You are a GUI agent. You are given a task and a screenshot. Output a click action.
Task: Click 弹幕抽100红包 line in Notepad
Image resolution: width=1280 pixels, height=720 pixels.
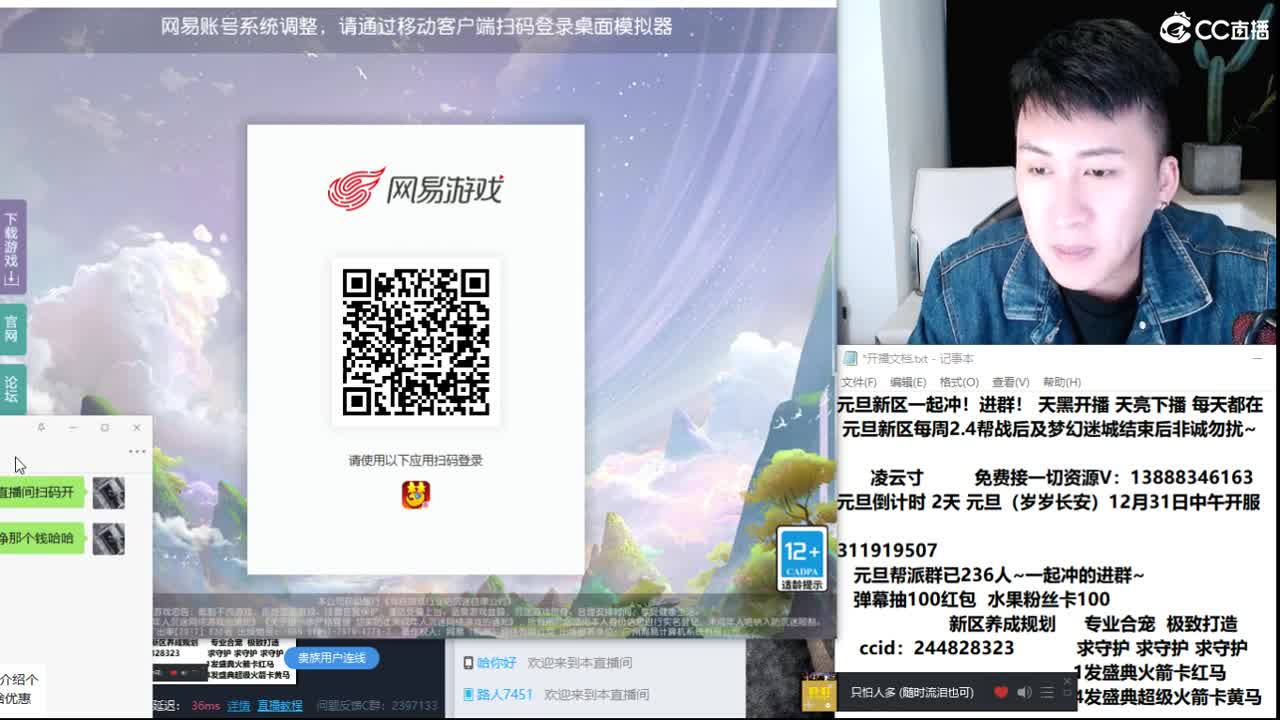(981, 599)
